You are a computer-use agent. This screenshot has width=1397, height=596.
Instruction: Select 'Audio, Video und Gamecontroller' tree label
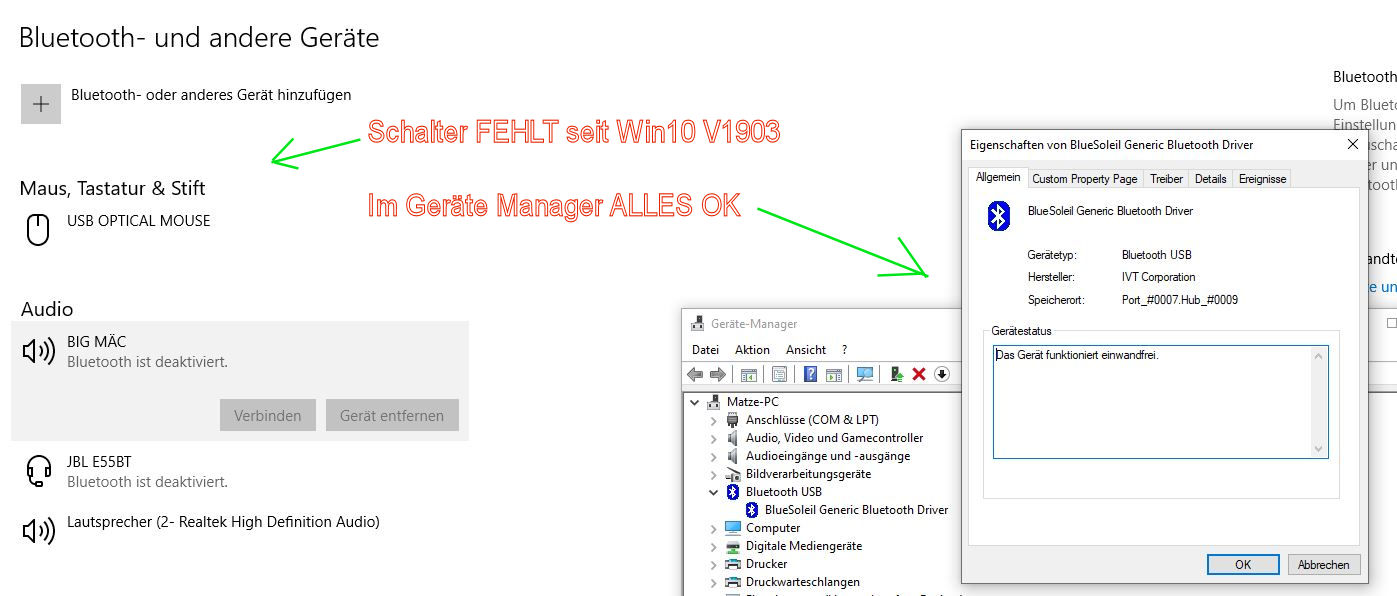point(834,438)
